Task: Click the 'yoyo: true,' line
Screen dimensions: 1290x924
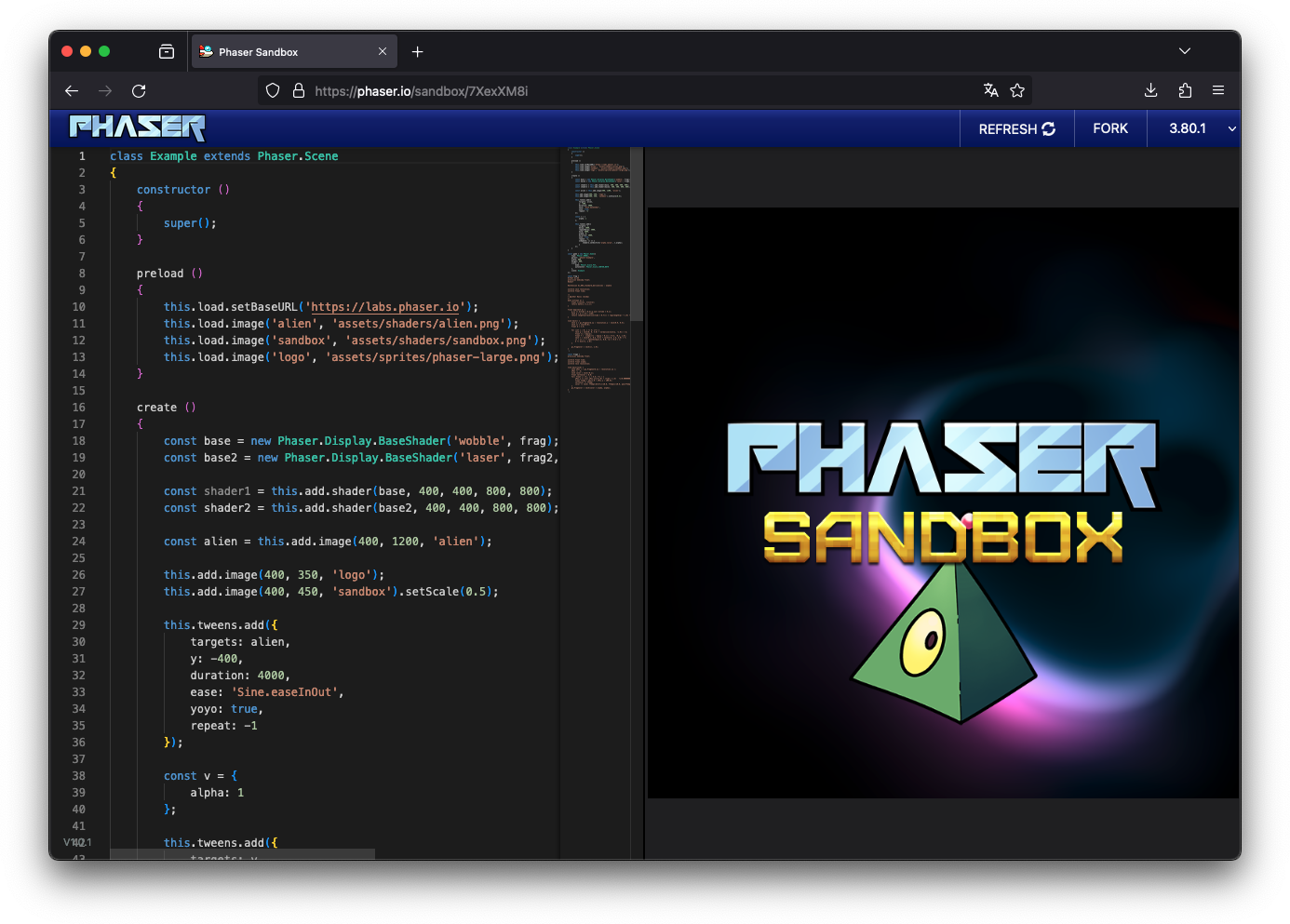Action: tap(227, 709)
